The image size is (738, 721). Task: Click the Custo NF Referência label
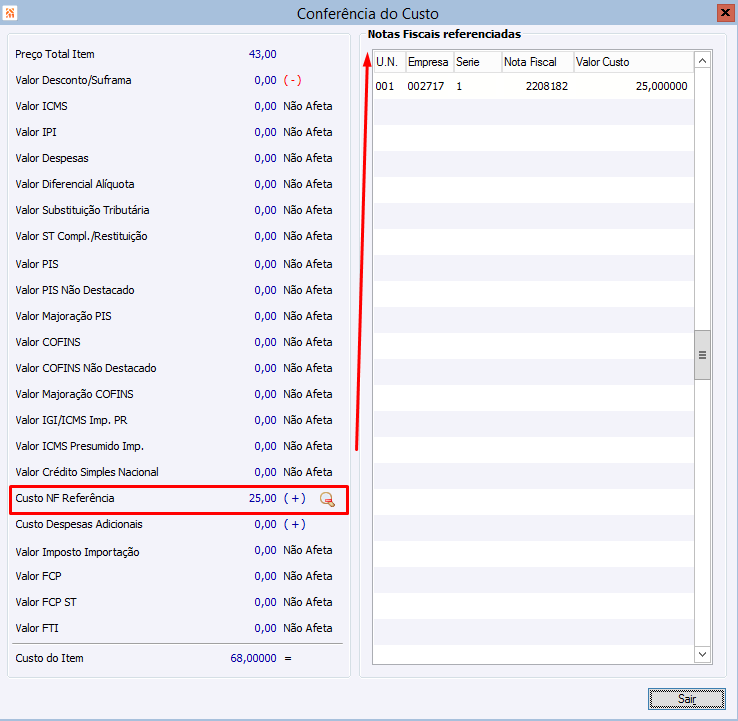coord(65,498)
